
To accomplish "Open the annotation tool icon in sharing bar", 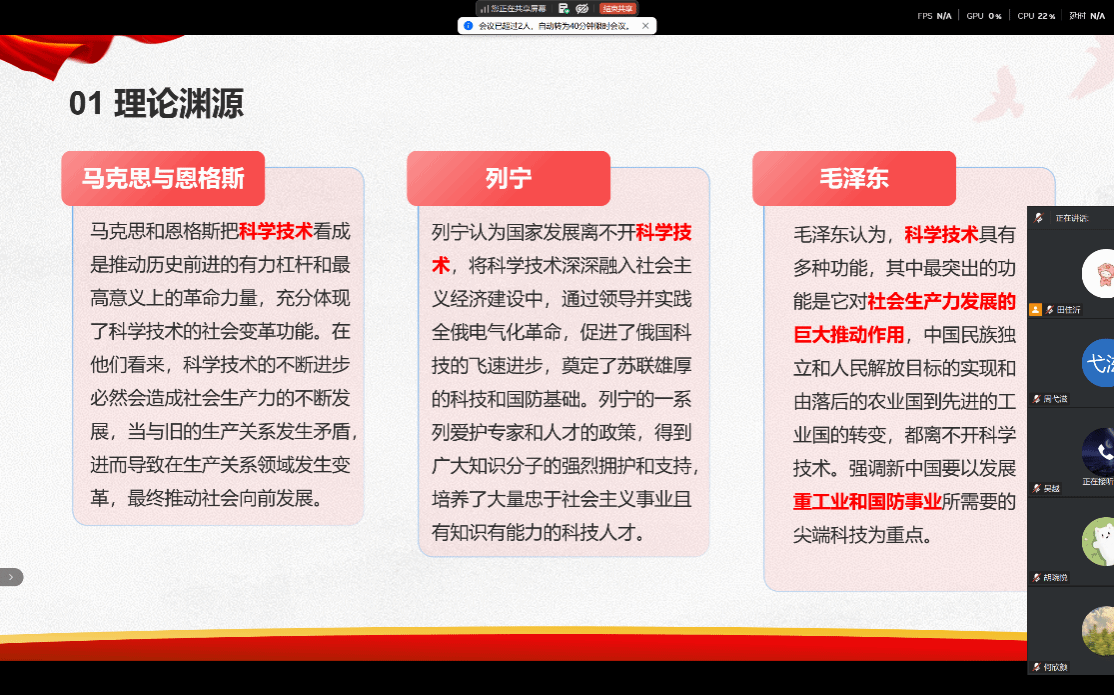I will pyautogui.click(x=564, y=8).
